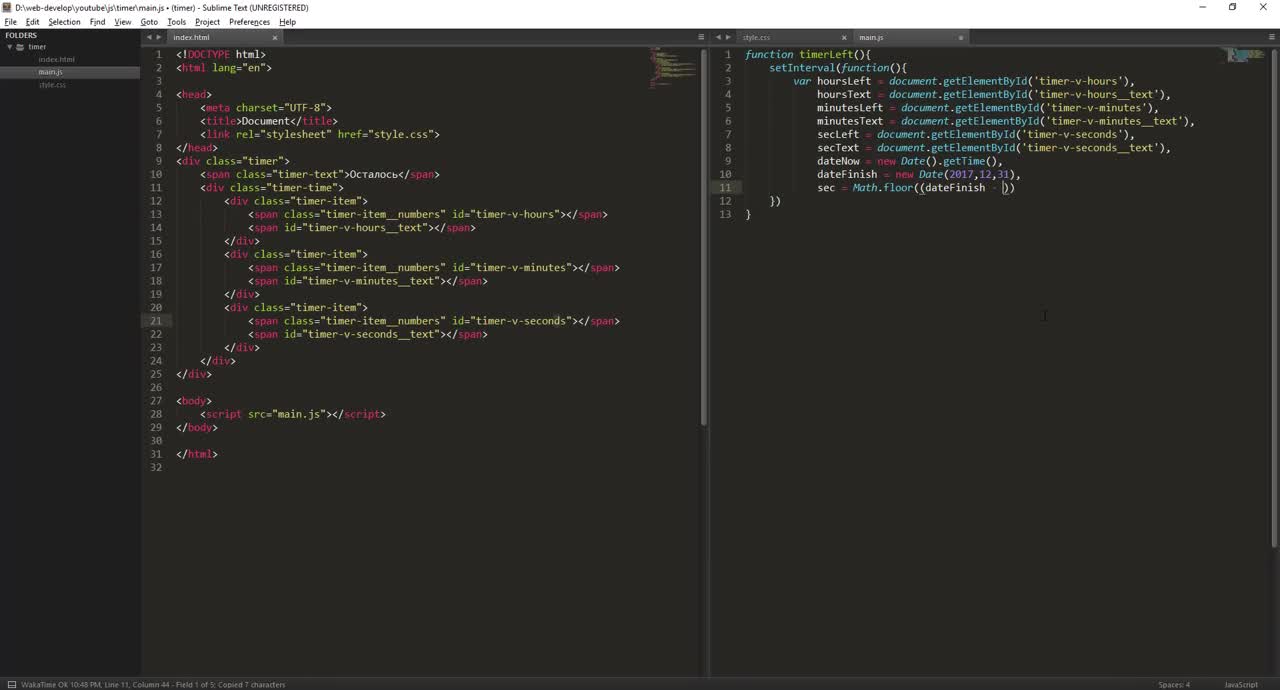Screen dimensions: 1280x690
Task: Open left pane tab list dropdown
Action: [x=701, y=37]
